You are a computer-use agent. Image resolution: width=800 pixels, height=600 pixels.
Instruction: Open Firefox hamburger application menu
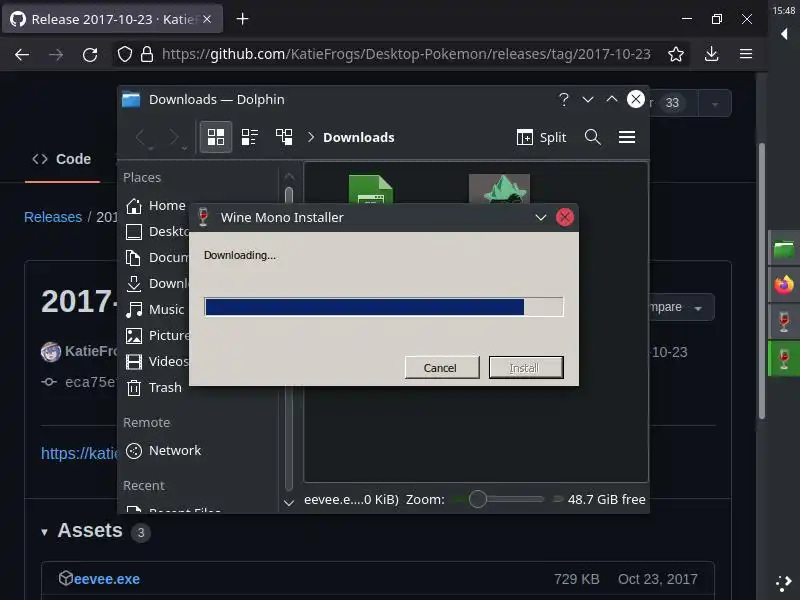[746, 54]
